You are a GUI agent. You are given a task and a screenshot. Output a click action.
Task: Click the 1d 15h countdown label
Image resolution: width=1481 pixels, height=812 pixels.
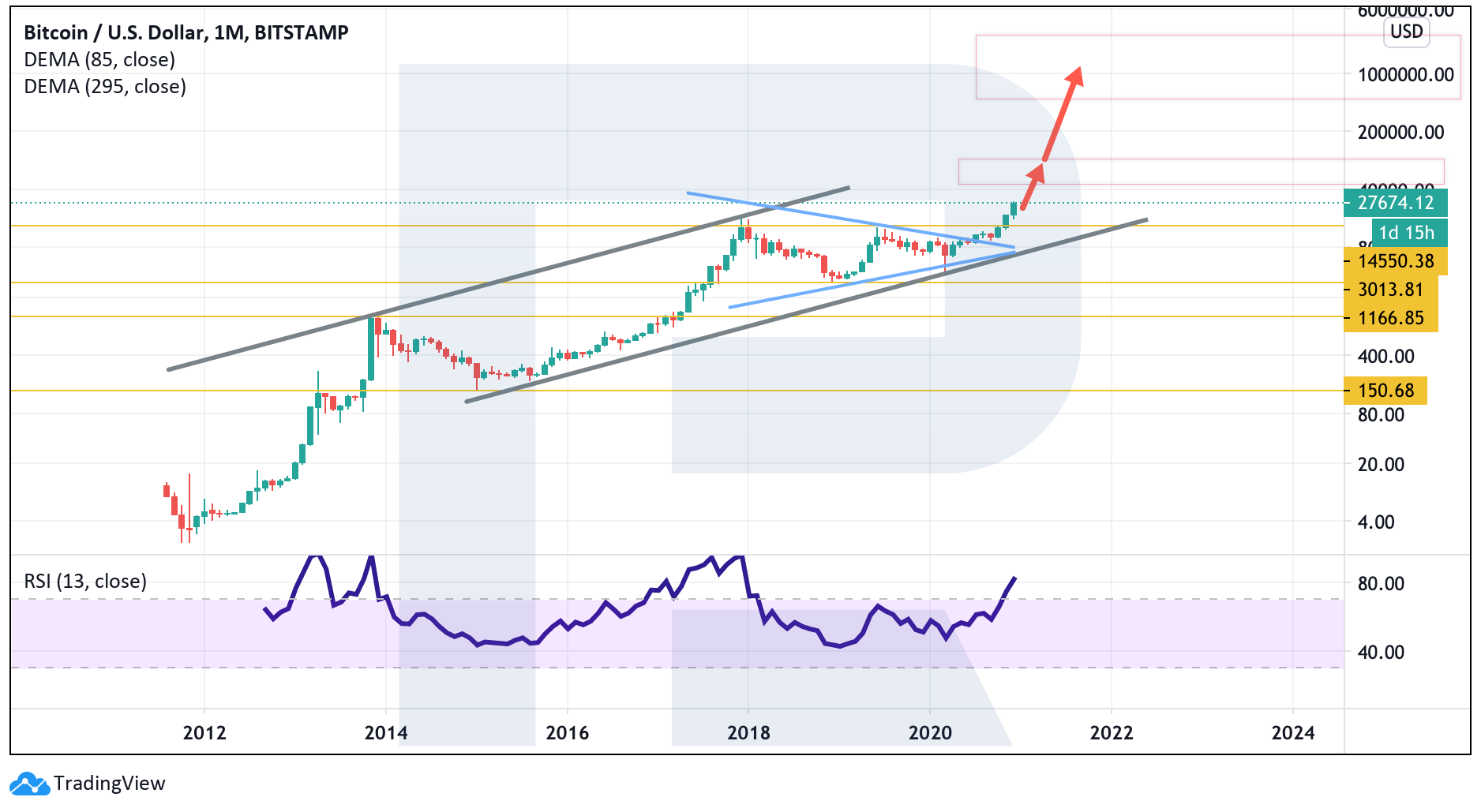pos(1406,233)
